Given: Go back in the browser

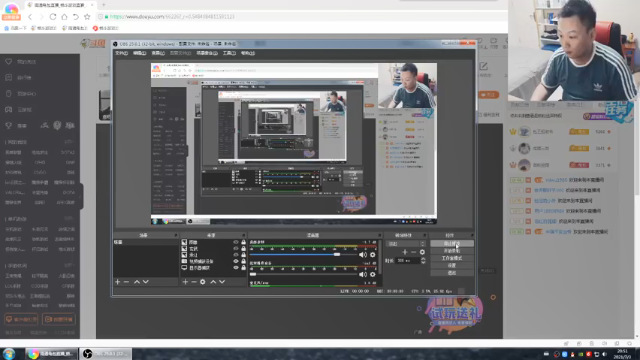Looking at the screenshot, I should pyautogui.click(x=30, y=17).
